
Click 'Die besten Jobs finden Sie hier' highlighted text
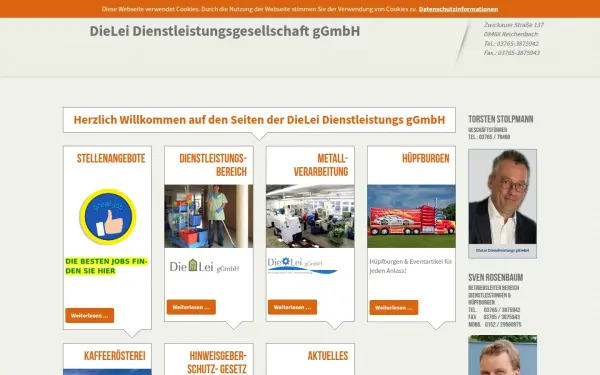tap(106, 266)
